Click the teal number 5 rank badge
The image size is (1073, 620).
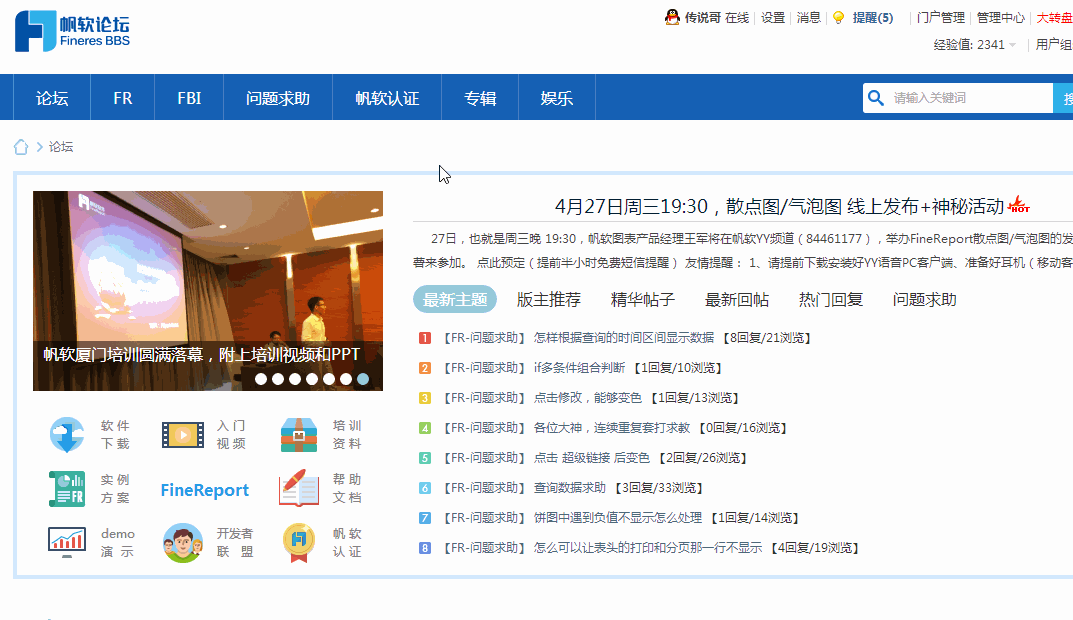pyautogui.click(x=425, y=458)
